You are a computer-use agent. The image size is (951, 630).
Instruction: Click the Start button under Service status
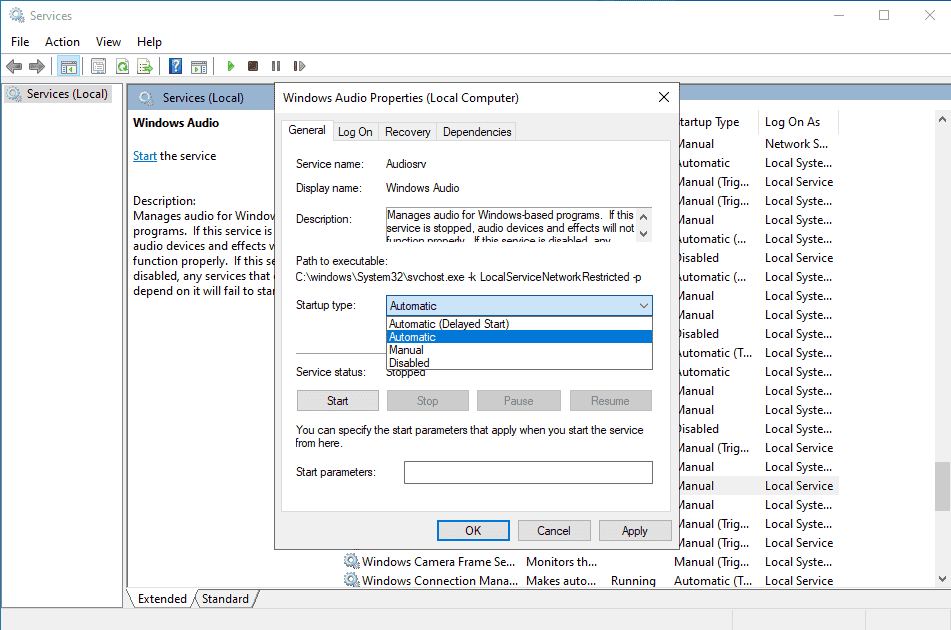point(337,401)
